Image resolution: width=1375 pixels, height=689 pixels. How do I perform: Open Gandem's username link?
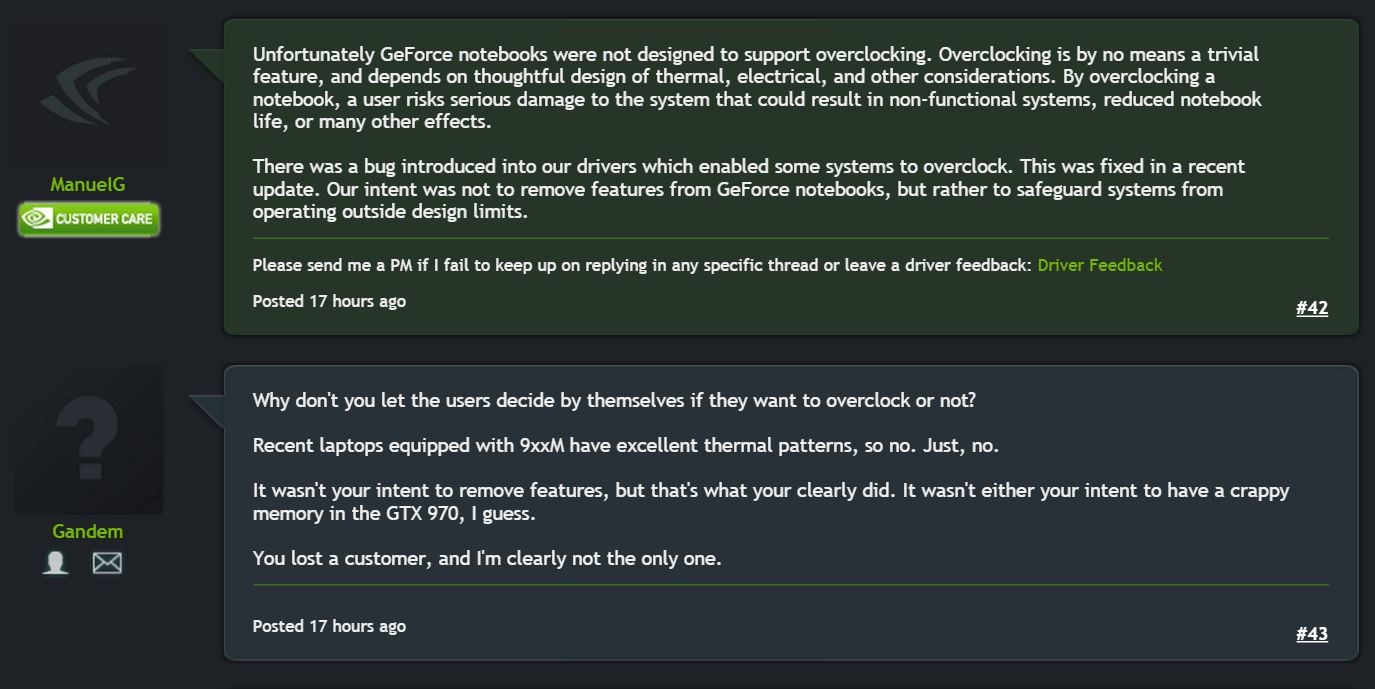tap(87, 531)
